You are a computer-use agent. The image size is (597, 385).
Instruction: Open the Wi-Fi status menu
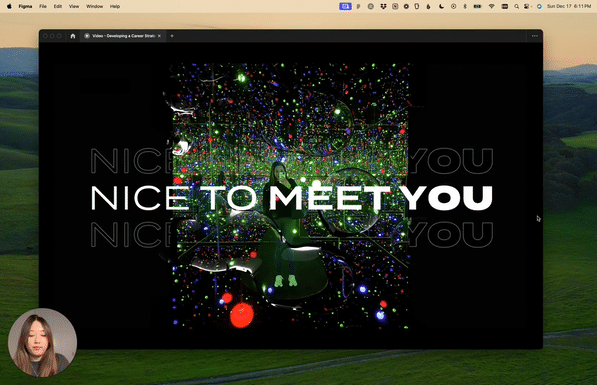492,6
